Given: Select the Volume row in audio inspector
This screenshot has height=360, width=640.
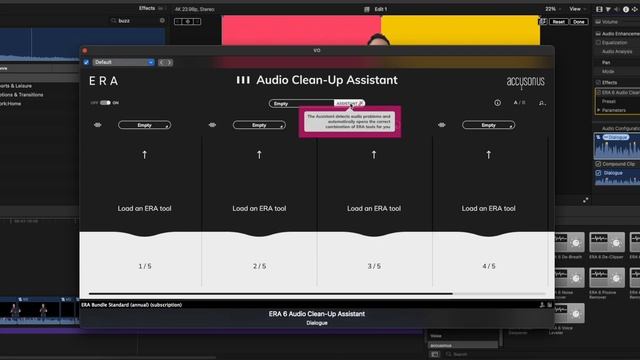Looking at the screenshot, I should tap(617, 22).
